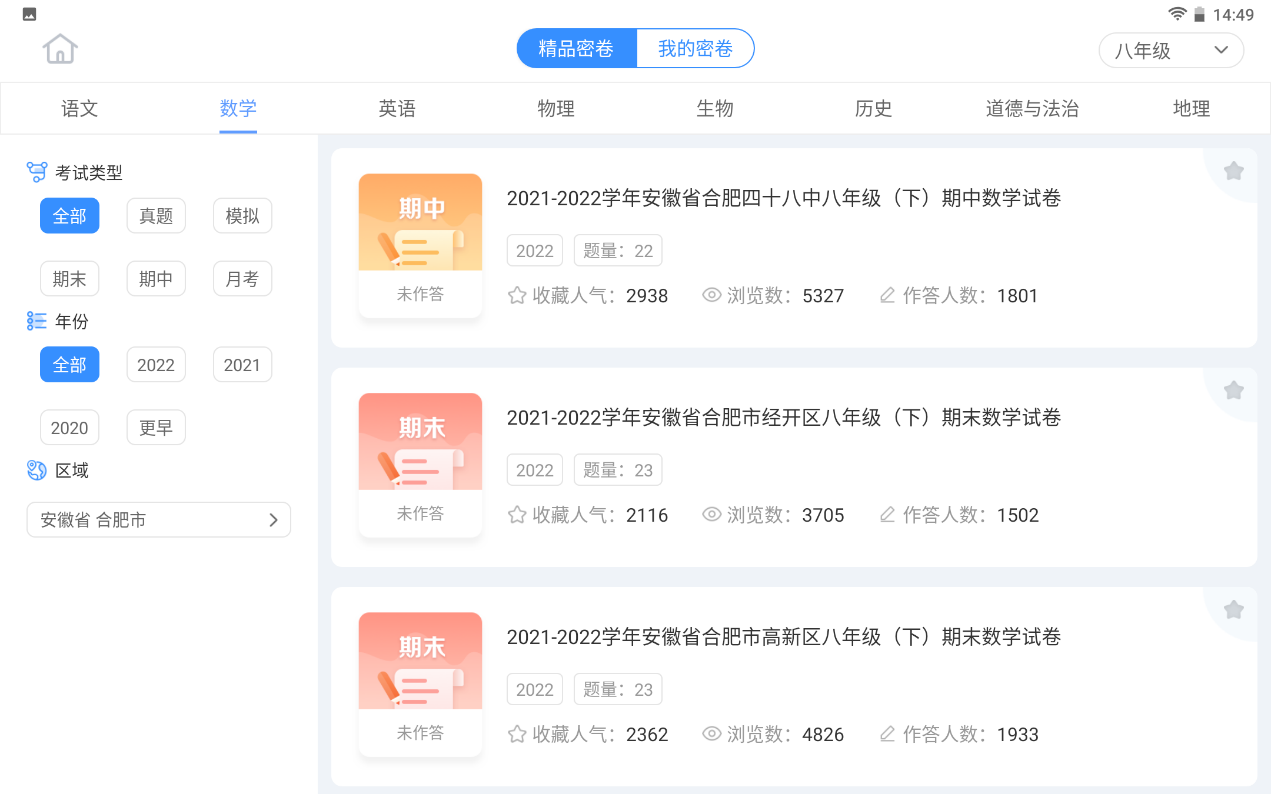This screenshot has width=1271, height=794.
Task: Switch to the 我的密卷 tab
Action: 695,48
